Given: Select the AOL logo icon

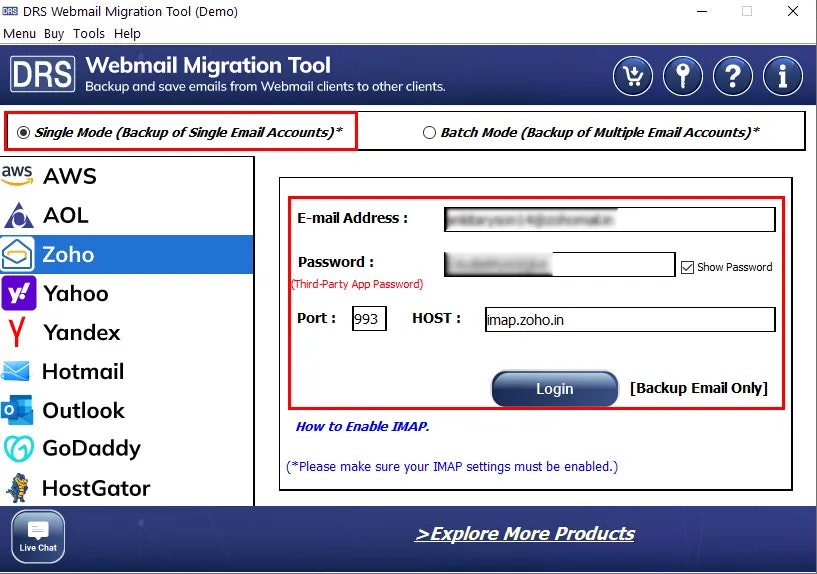Looking at the screenshot, I should click(19, 215).
